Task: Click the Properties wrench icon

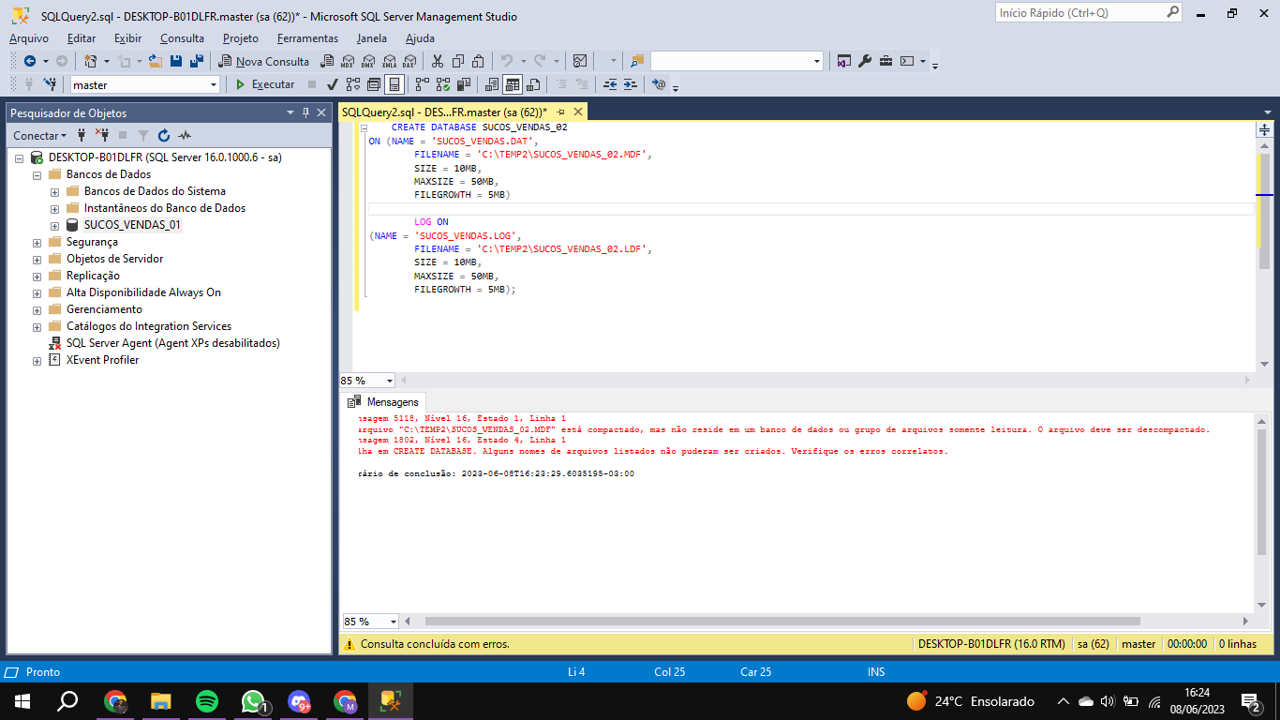Action: [x=864, y=61]
